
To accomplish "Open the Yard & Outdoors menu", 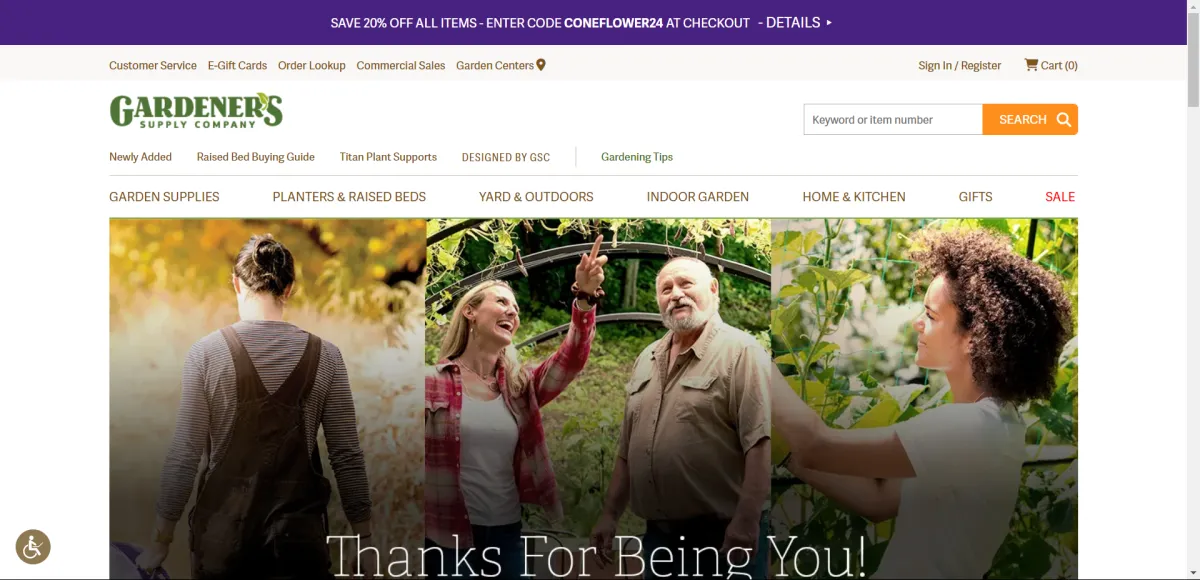I will (536, 197).
